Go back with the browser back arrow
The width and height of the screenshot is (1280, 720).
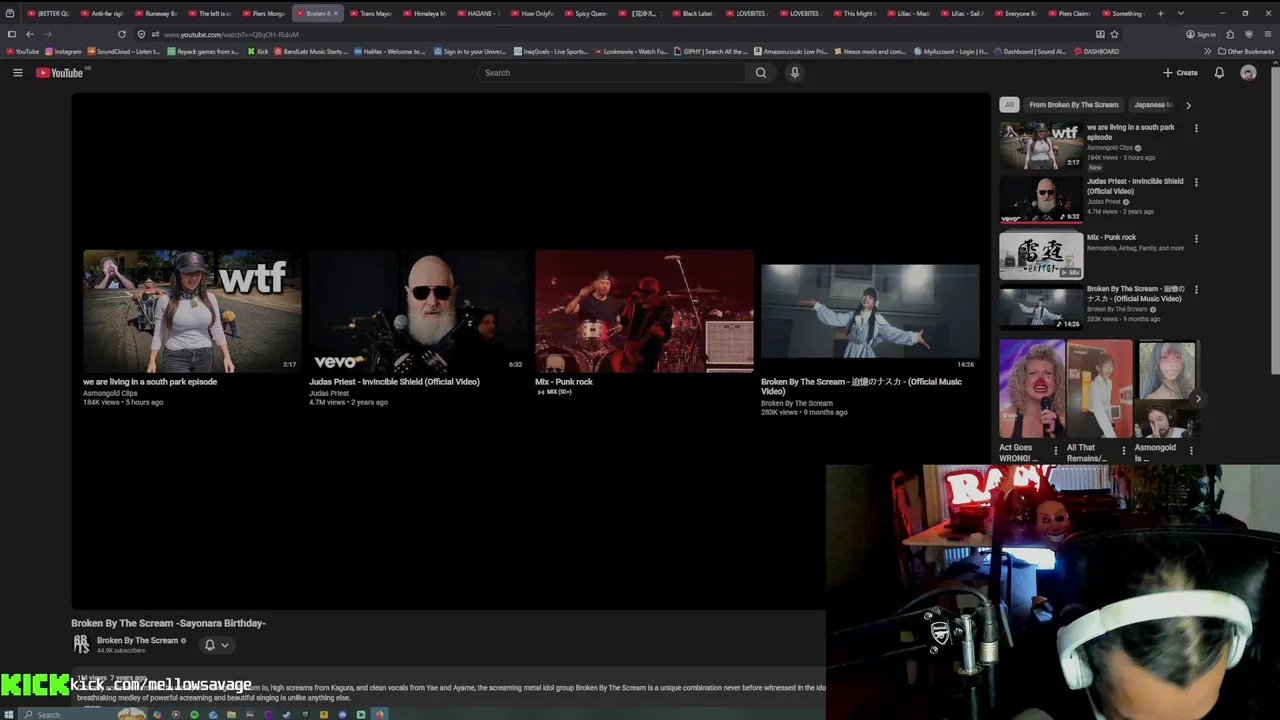(x=29, y=34)
